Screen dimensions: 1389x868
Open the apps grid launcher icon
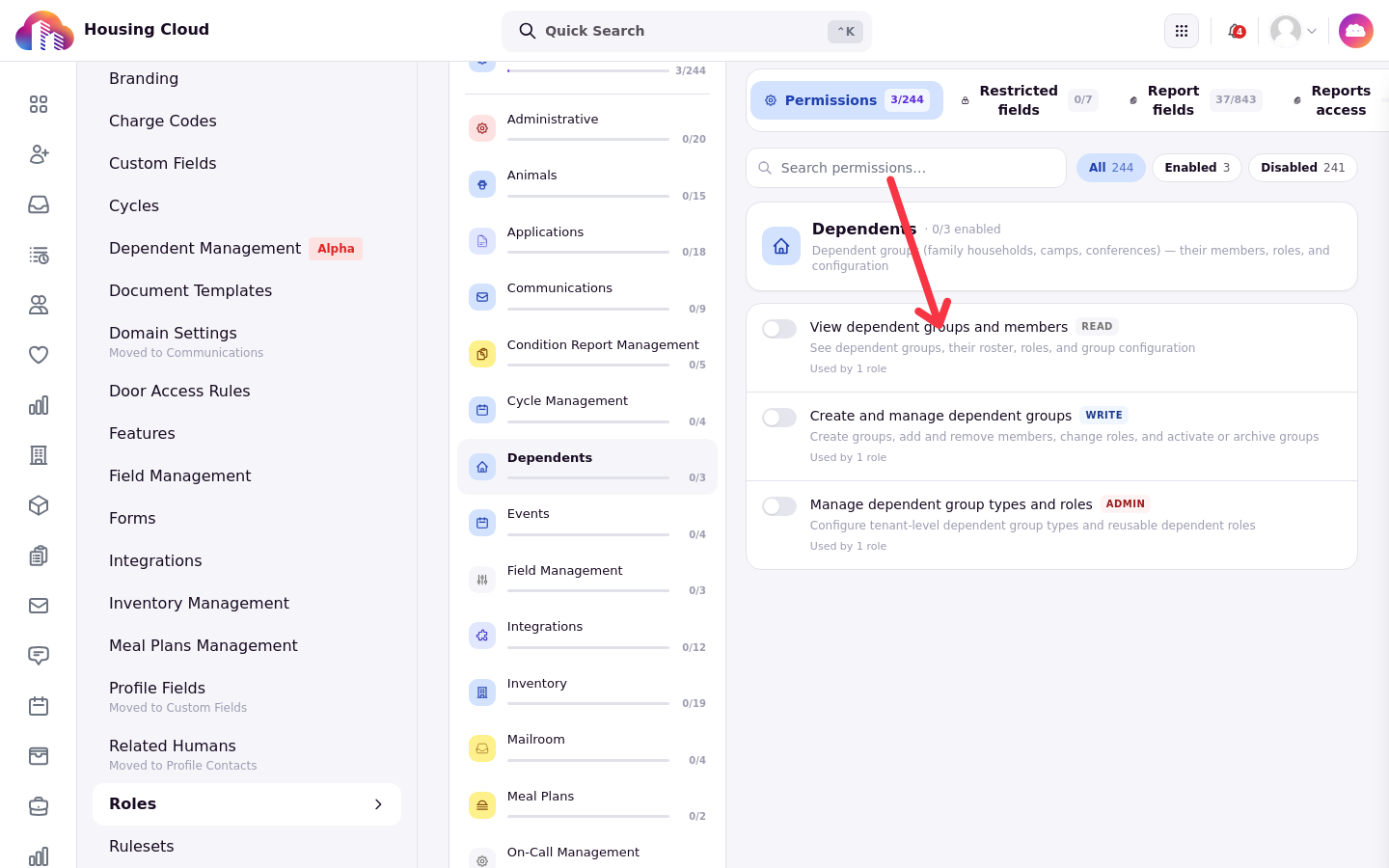tap(1182, 31)
